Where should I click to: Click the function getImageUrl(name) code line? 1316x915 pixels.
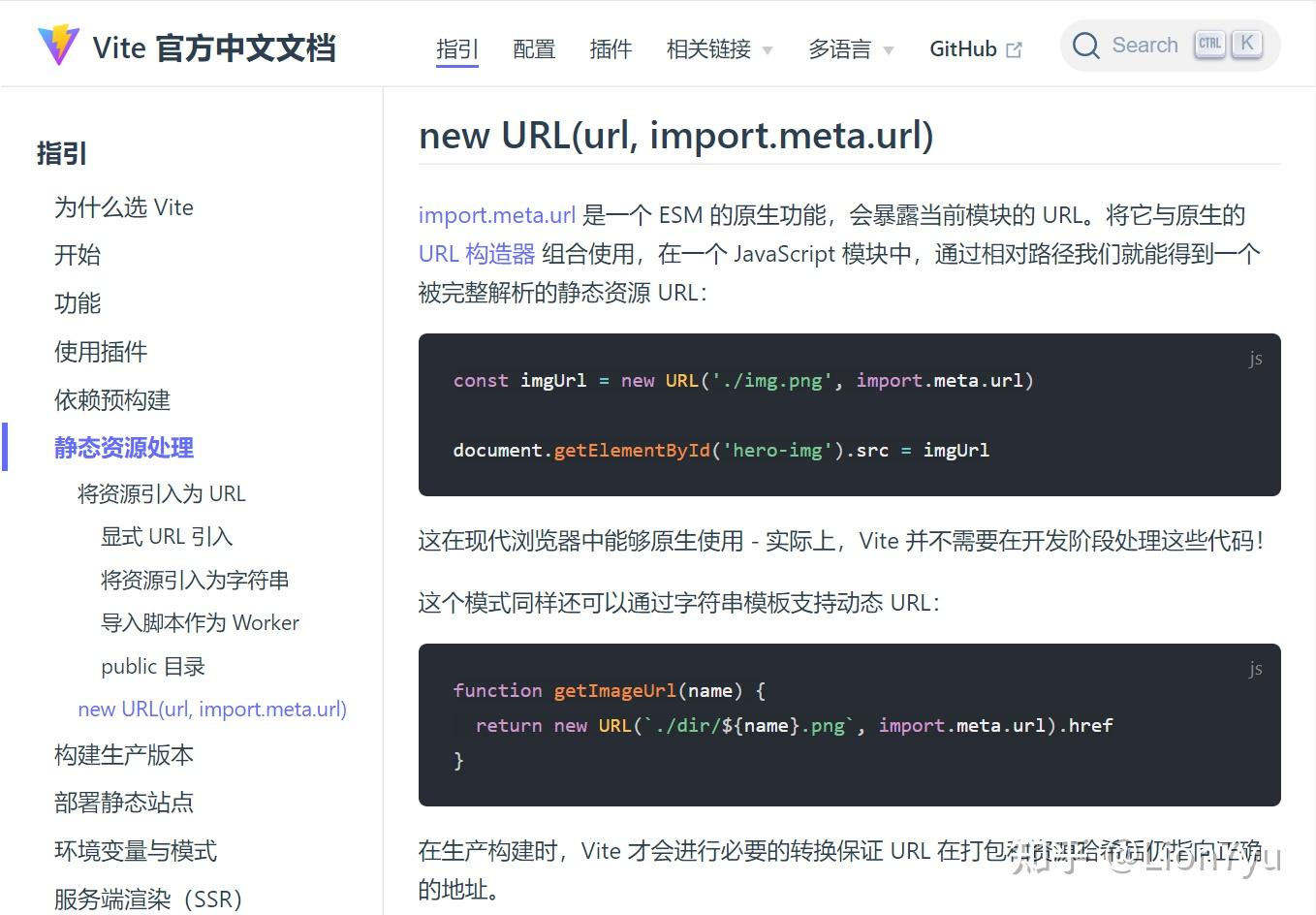(610, 691)
